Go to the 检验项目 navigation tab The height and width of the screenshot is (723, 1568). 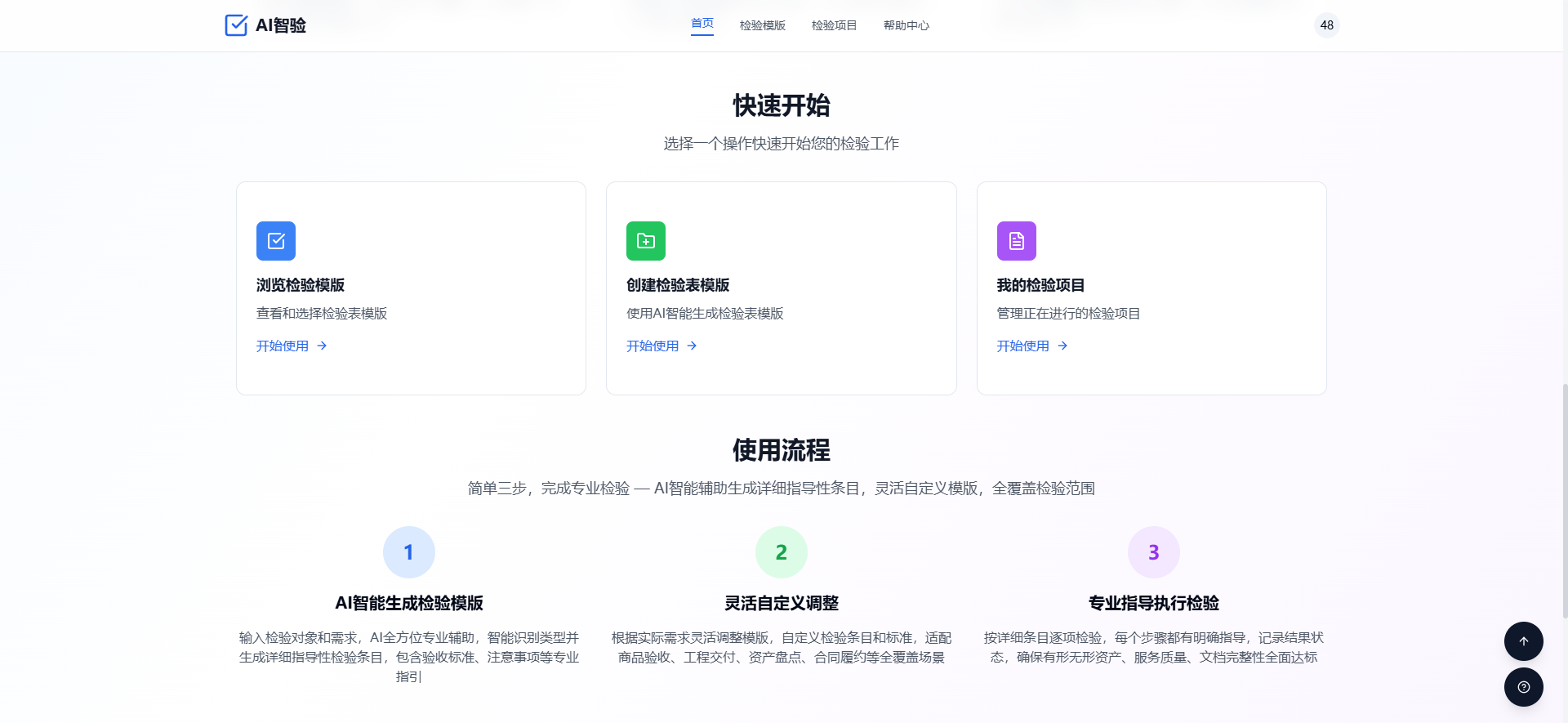(x=834, y=25)
